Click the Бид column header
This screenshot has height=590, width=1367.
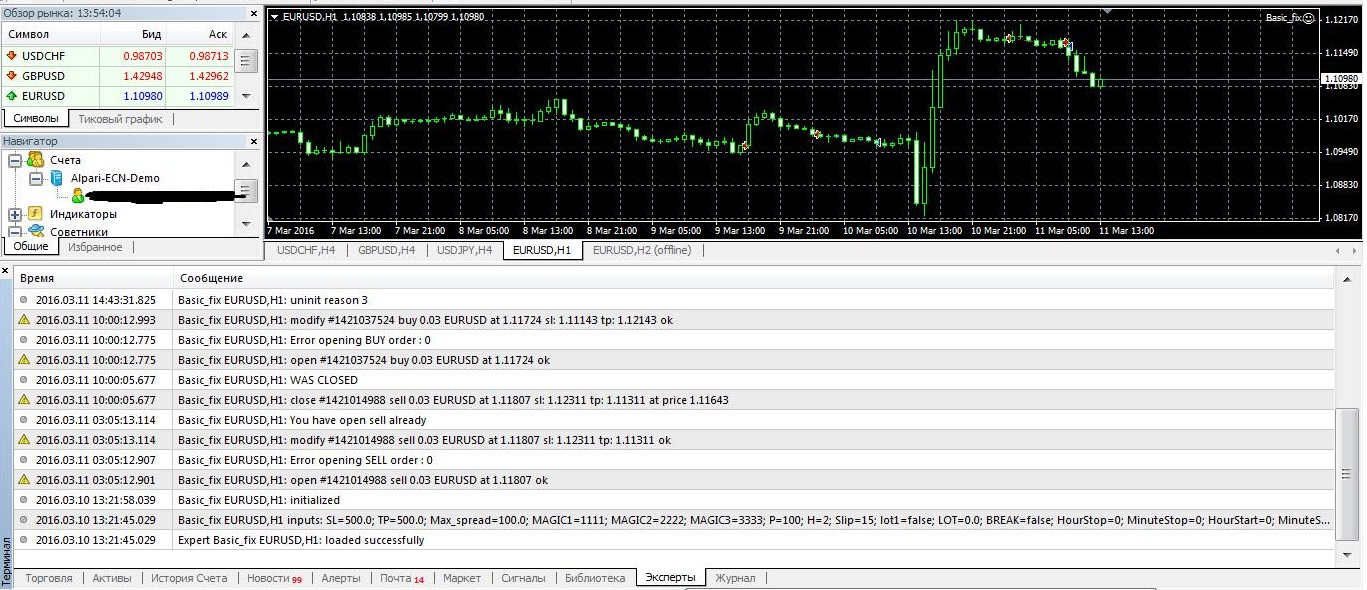(133, 34)
